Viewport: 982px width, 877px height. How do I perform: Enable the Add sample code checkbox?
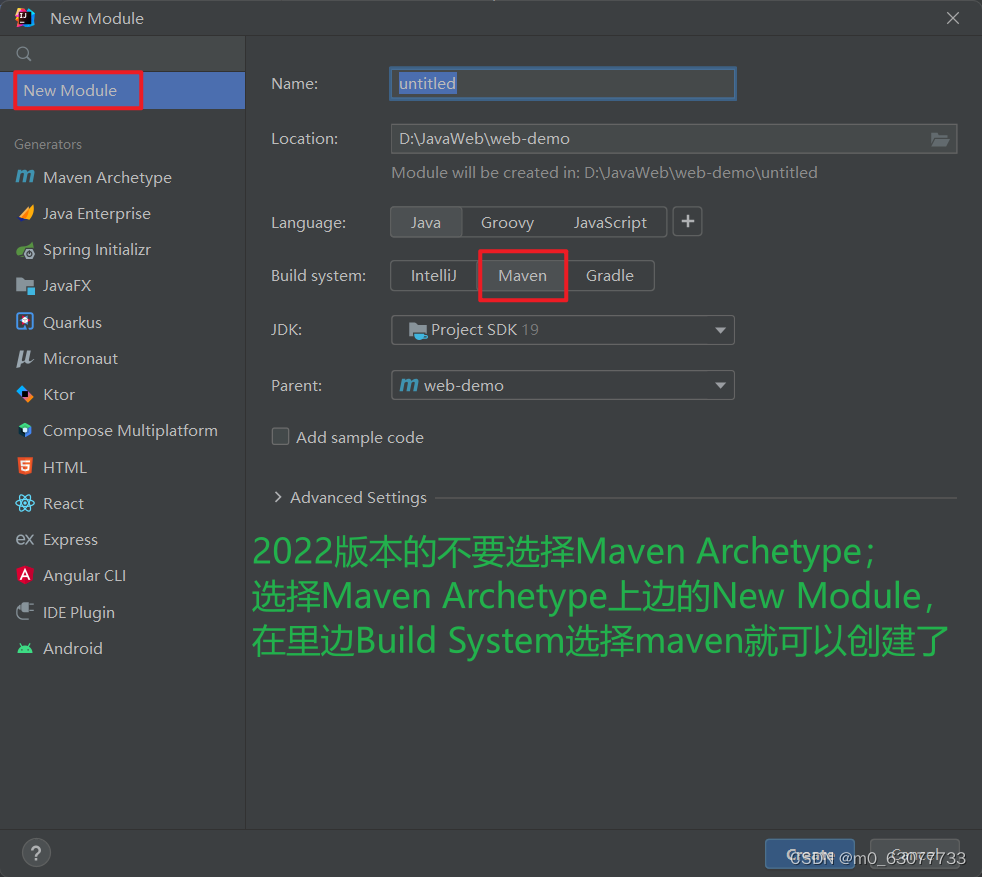point(281,437)
